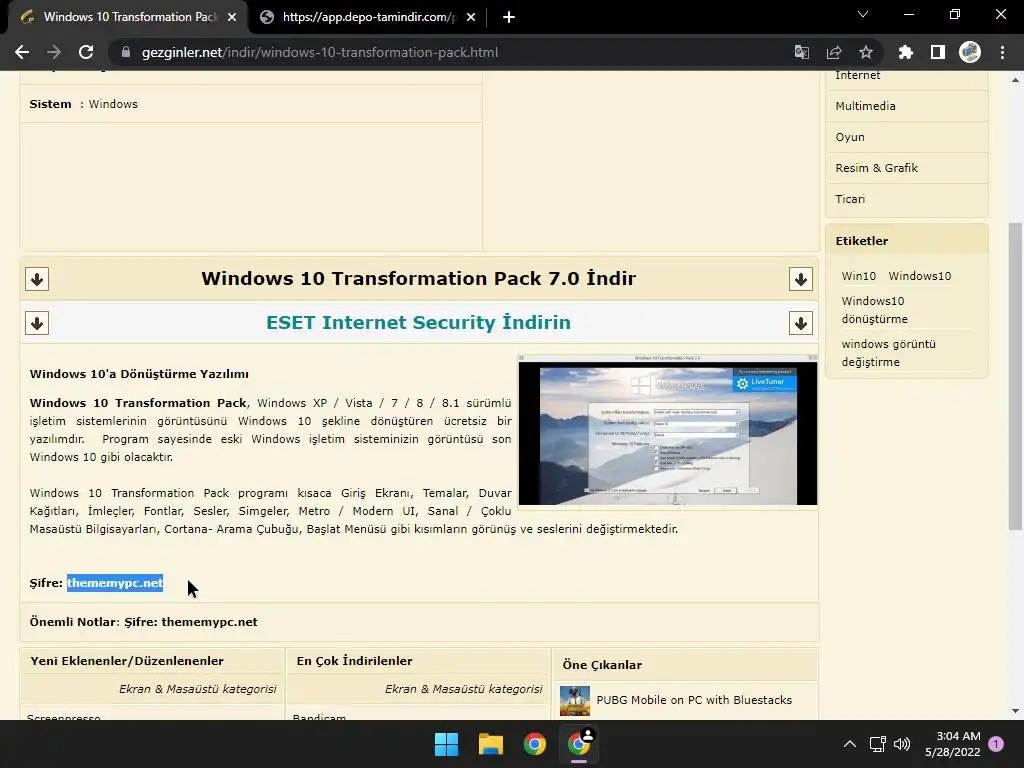Go back to the previous page
The height and width of the screenshot is (768, 1024).
[x=22, y=52]
